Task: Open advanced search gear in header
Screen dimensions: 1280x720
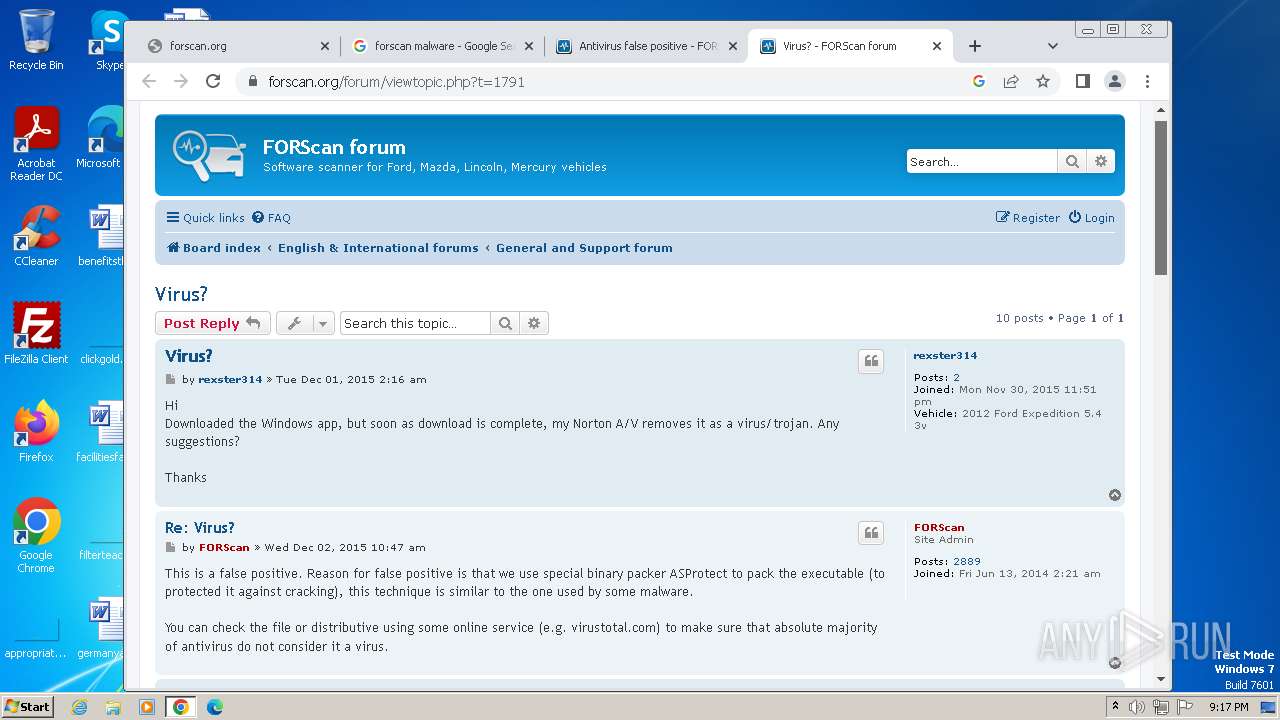Action: click(1101, 161)
